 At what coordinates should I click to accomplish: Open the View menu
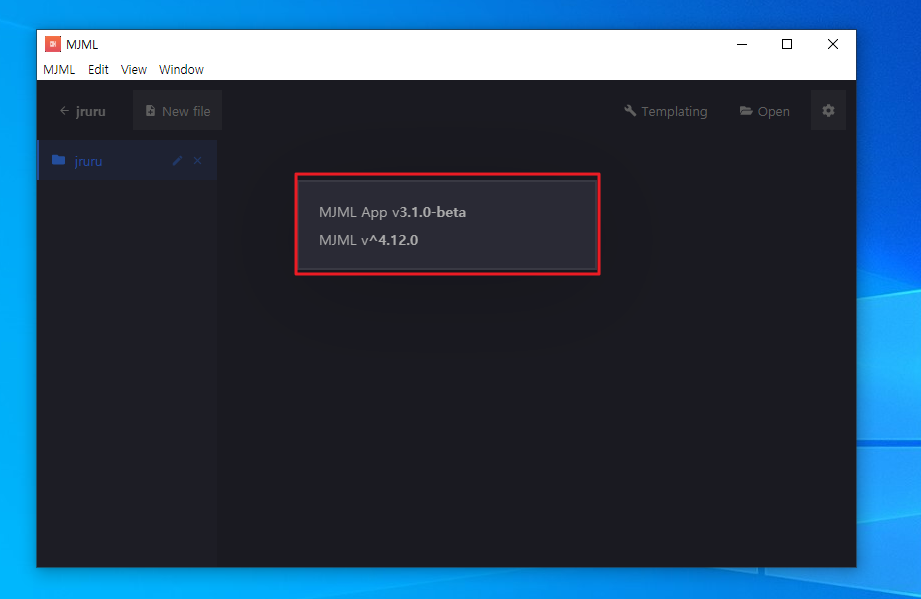(134, 69)
